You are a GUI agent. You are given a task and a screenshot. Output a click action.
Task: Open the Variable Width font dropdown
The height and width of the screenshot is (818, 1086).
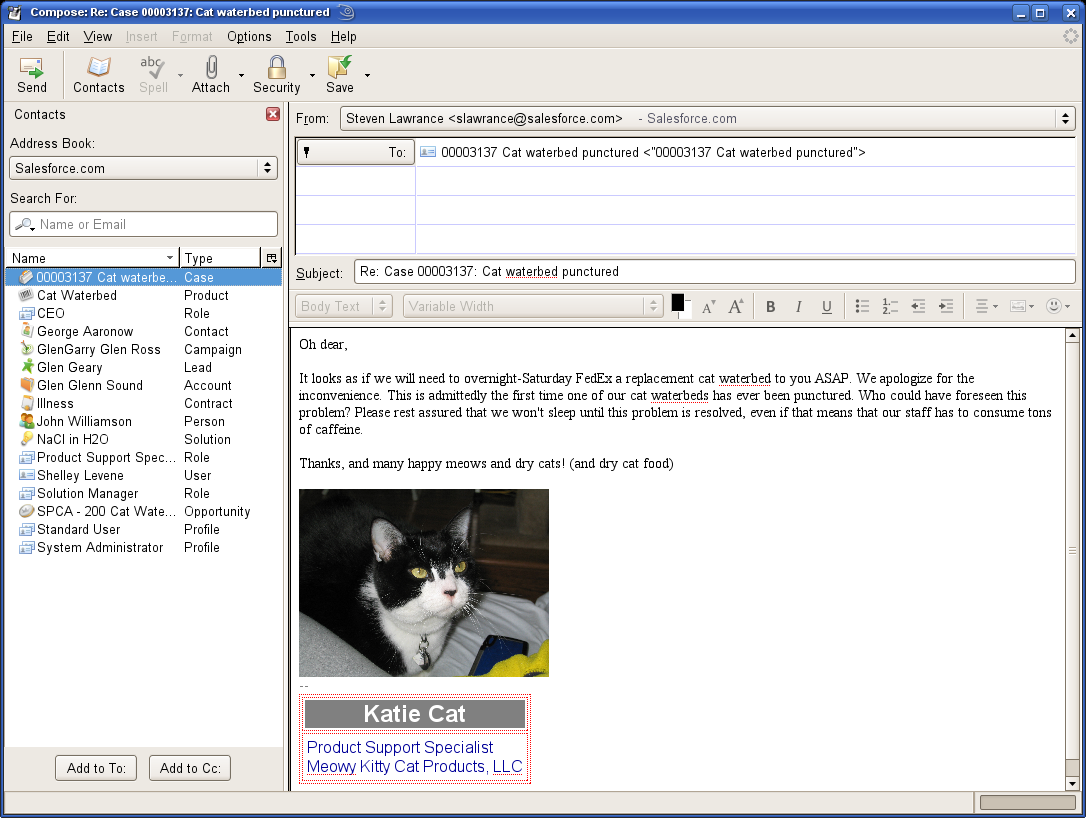tap(533, 306)
